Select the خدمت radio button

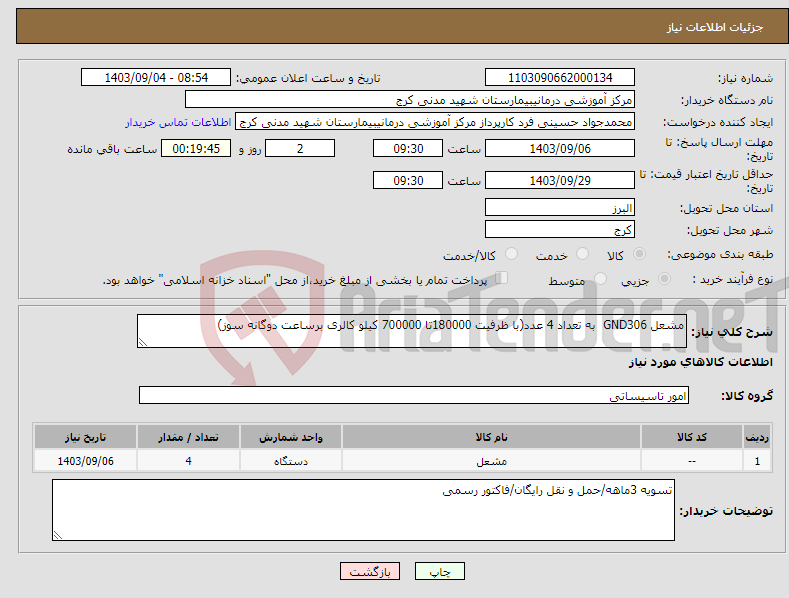point(582,254)
